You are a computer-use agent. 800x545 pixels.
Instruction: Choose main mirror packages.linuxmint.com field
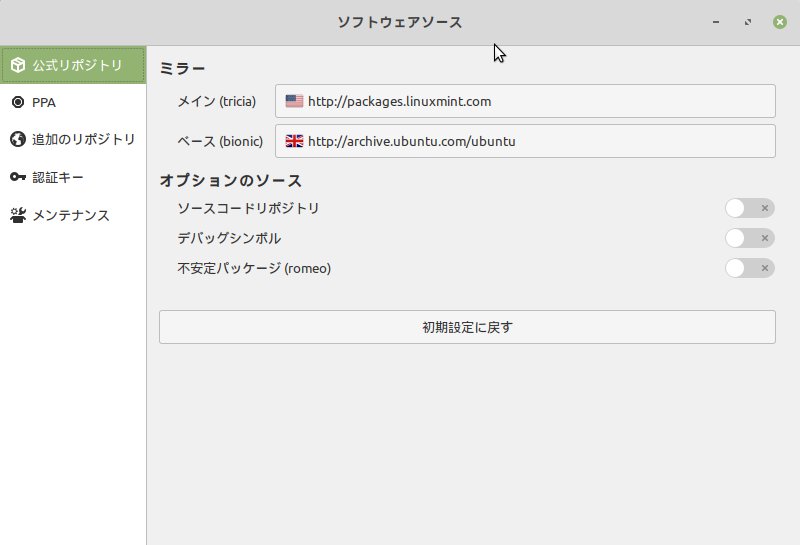click(525, 101)
